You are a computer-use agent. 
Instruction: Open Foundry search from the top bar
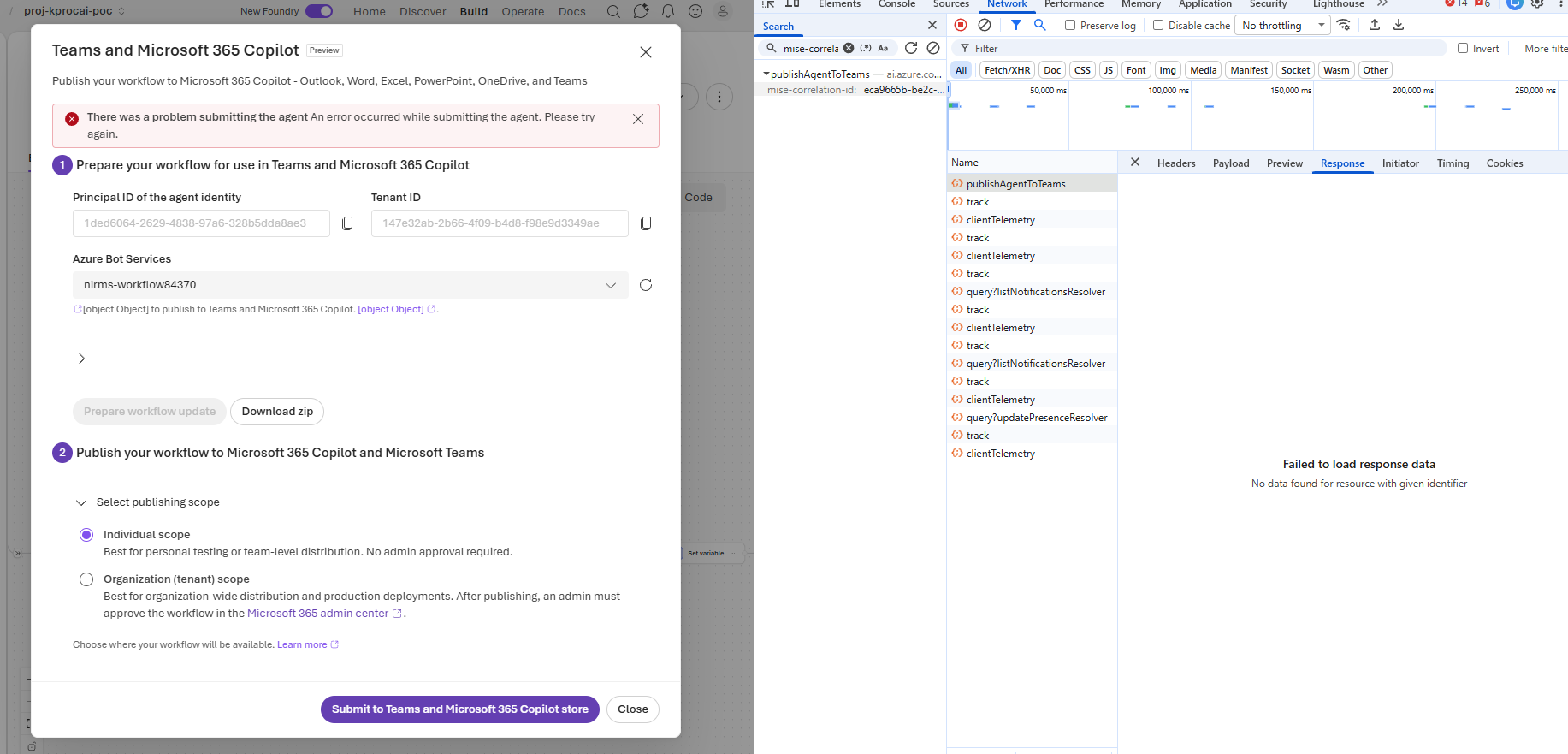[x=613, y=11]
